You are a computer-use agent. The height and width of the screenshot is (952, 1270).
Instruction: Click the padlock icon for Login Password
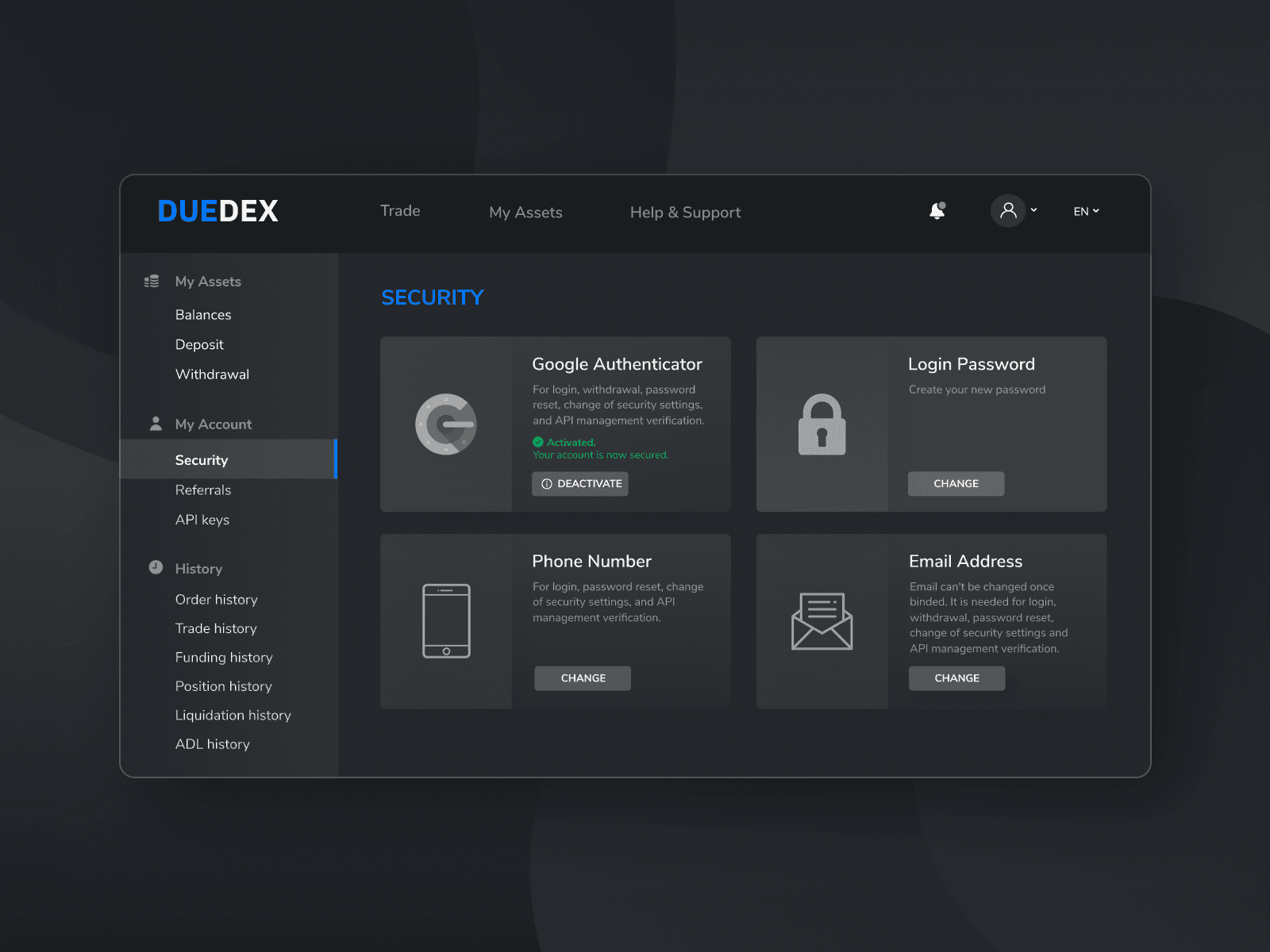(822, 424)
